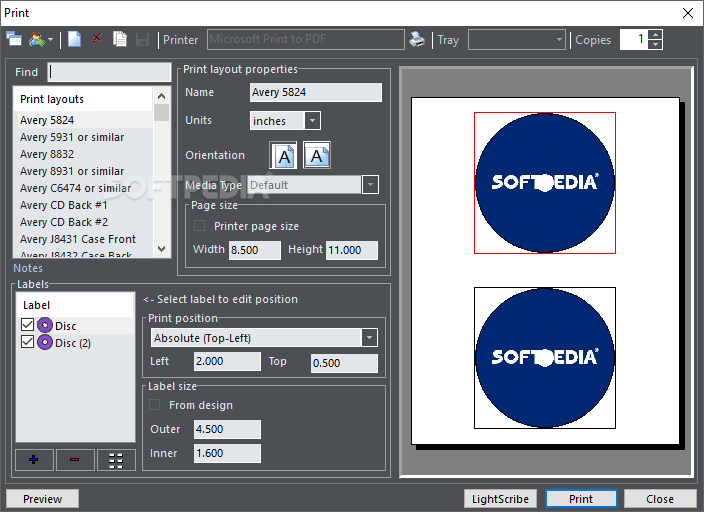Viewport: 704px width, 512px height.
Task: Click the Print button
Action: pyautogui.click(x=581, y=499)
